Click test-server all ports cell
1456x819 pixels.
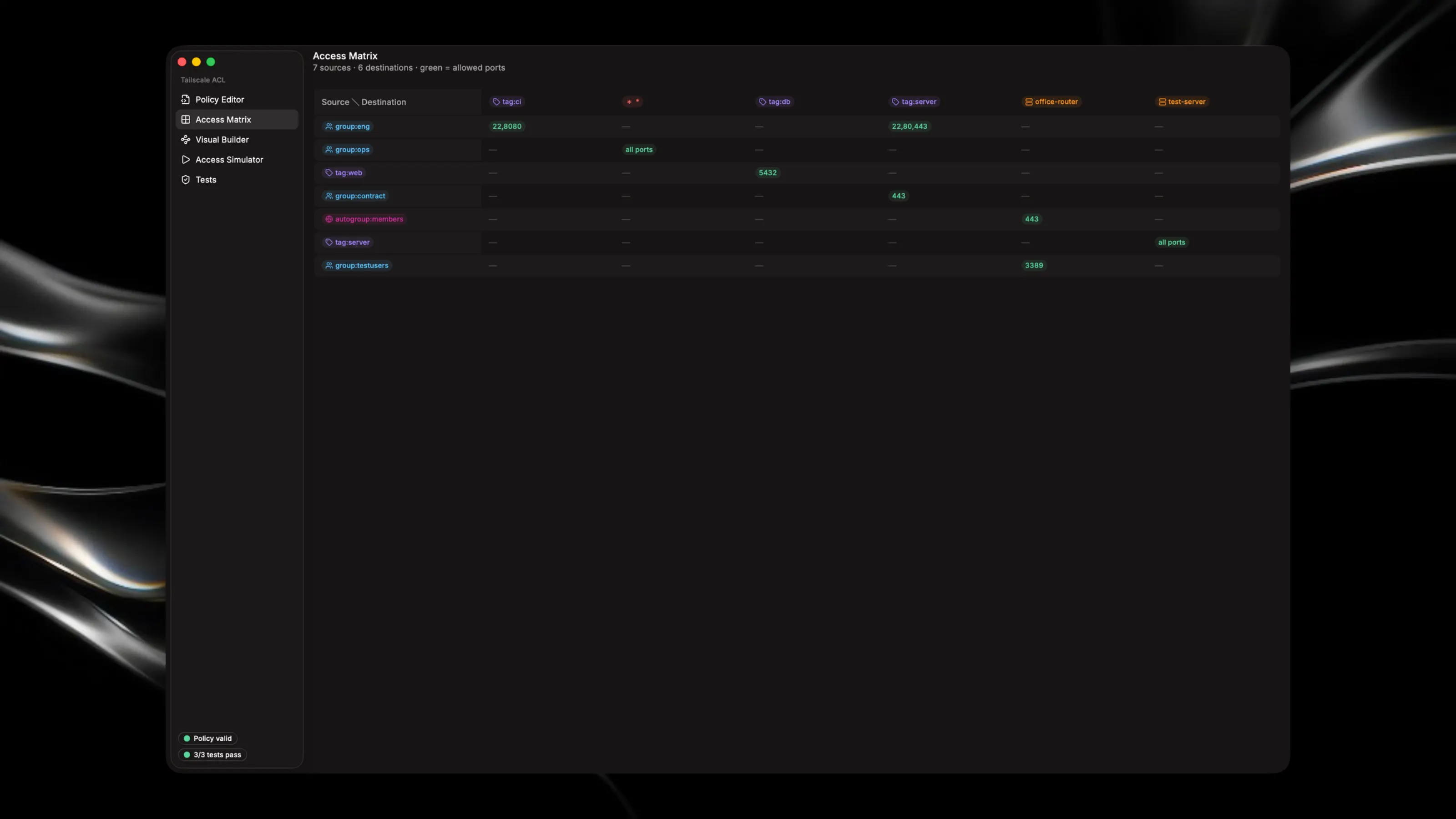(x=1172, y=242)
